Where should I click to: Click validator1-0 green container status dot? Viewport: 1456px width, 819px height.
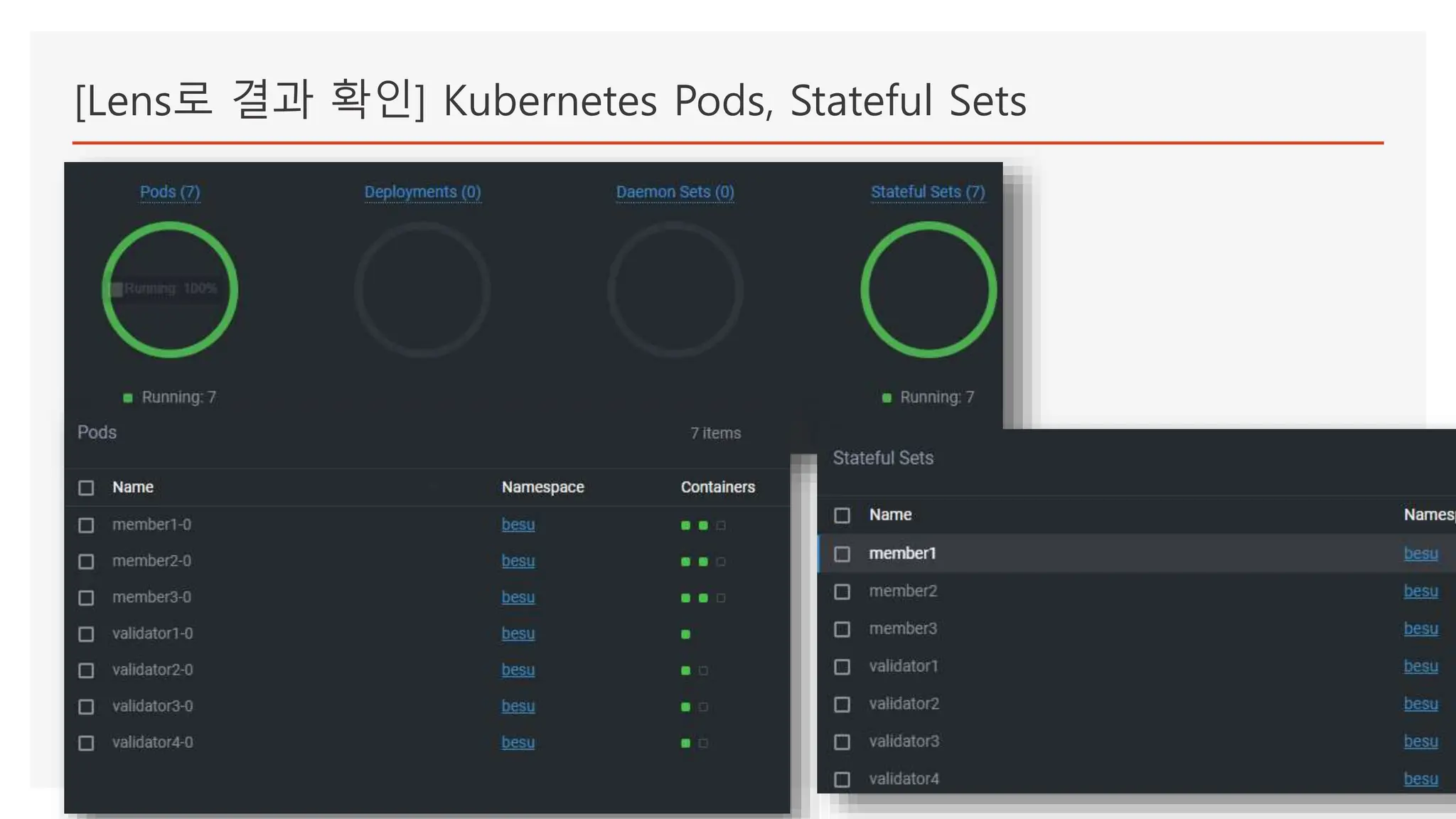coord(685,634)
